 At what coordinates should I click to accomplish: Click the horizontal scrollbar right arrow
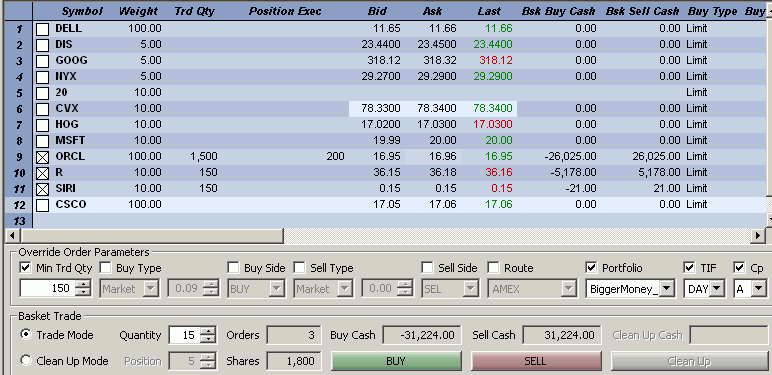(x=759, y=236)
